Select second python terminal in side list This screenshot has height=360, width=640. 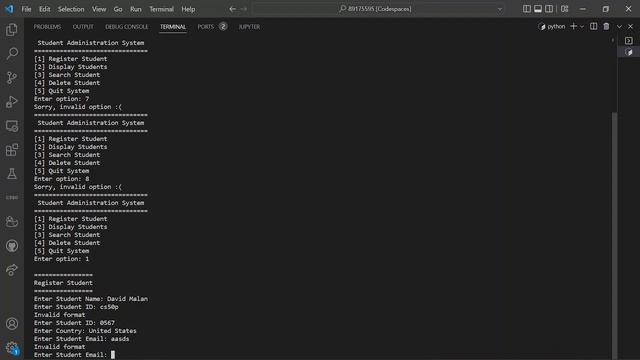click(x=629, y=52)
